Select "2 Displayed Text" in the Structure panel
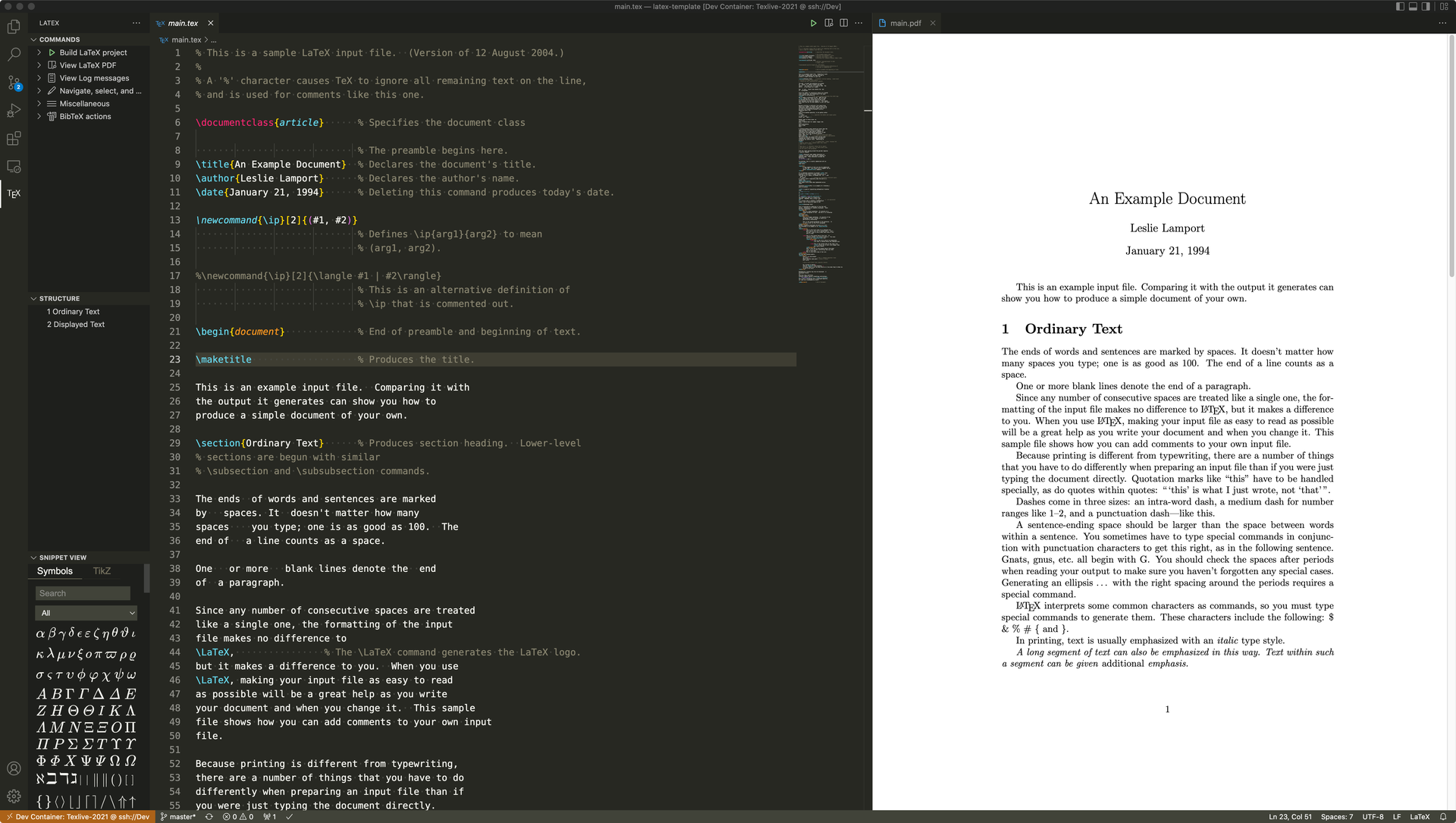The height and width of the screenshot is (823, 1456). [76, 324]
